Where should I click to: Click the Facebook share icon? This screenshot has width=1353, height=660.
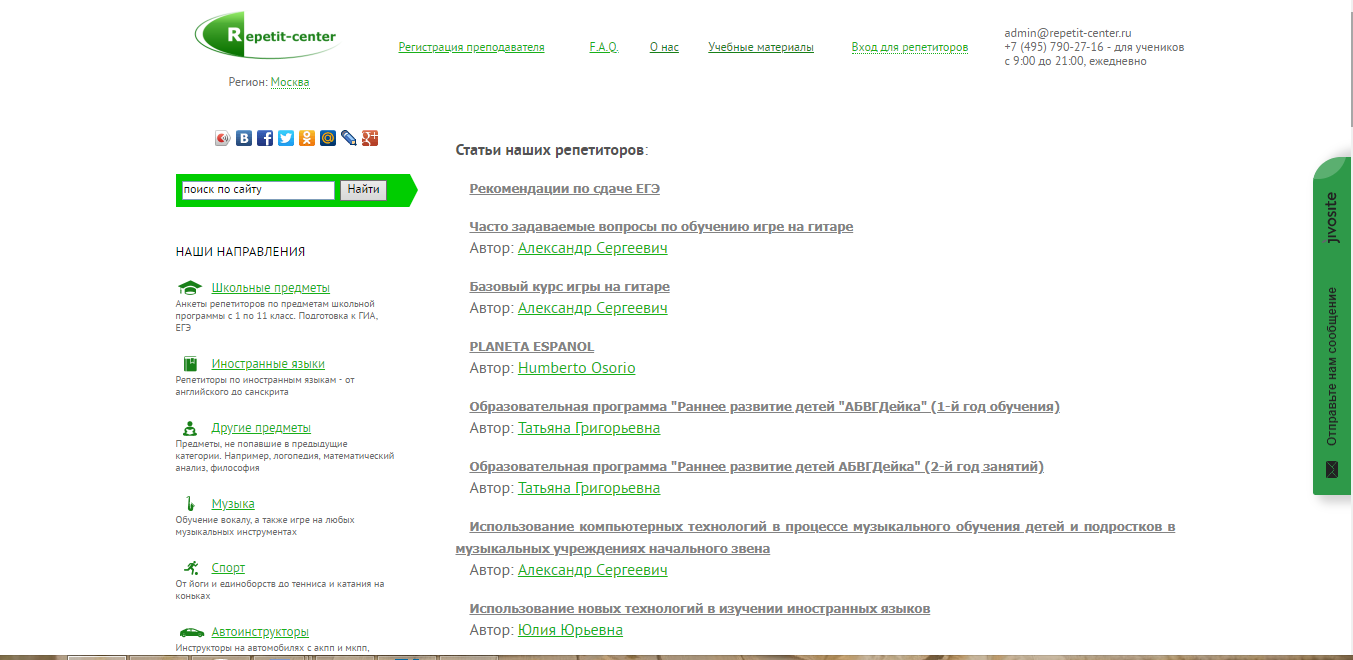point(264,138)
